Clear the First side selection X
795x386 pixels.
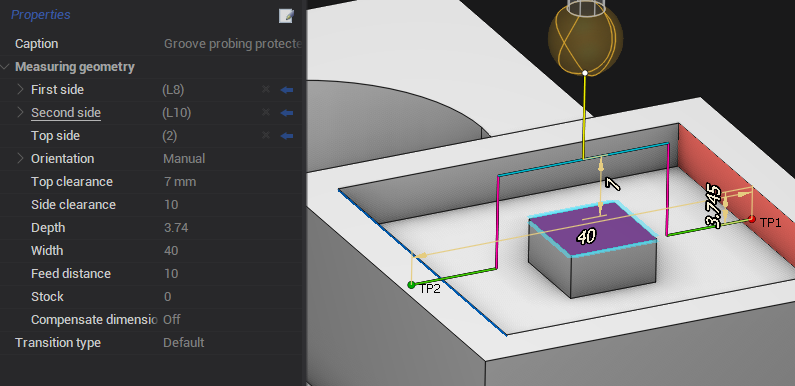tap(265, 90)
